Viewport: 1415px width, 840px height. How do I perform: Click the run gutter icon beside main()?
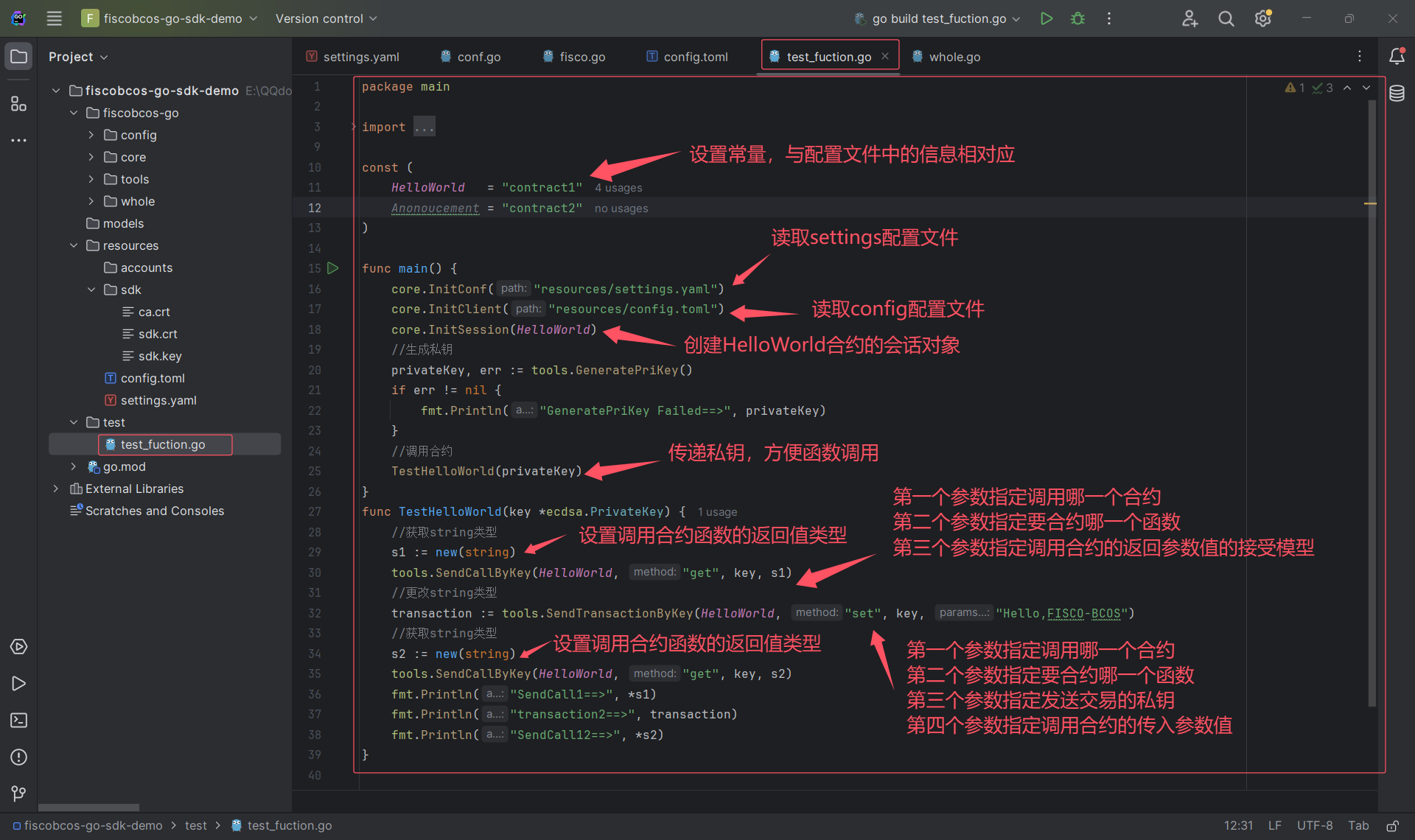333,268
